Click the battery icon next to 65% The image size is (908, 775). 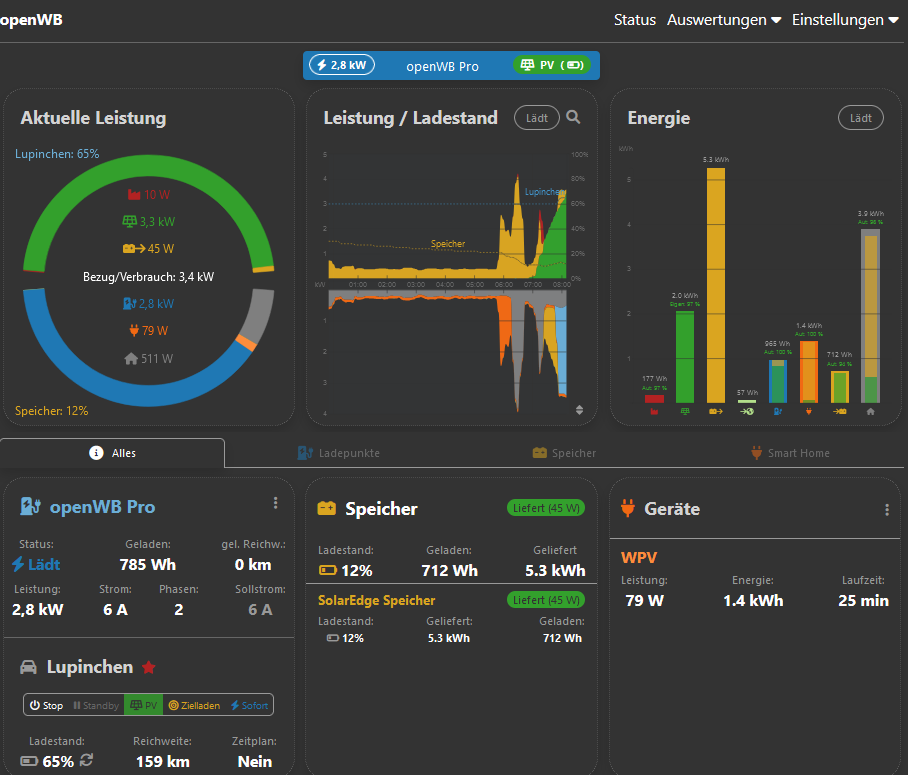(x=29, y=761)
